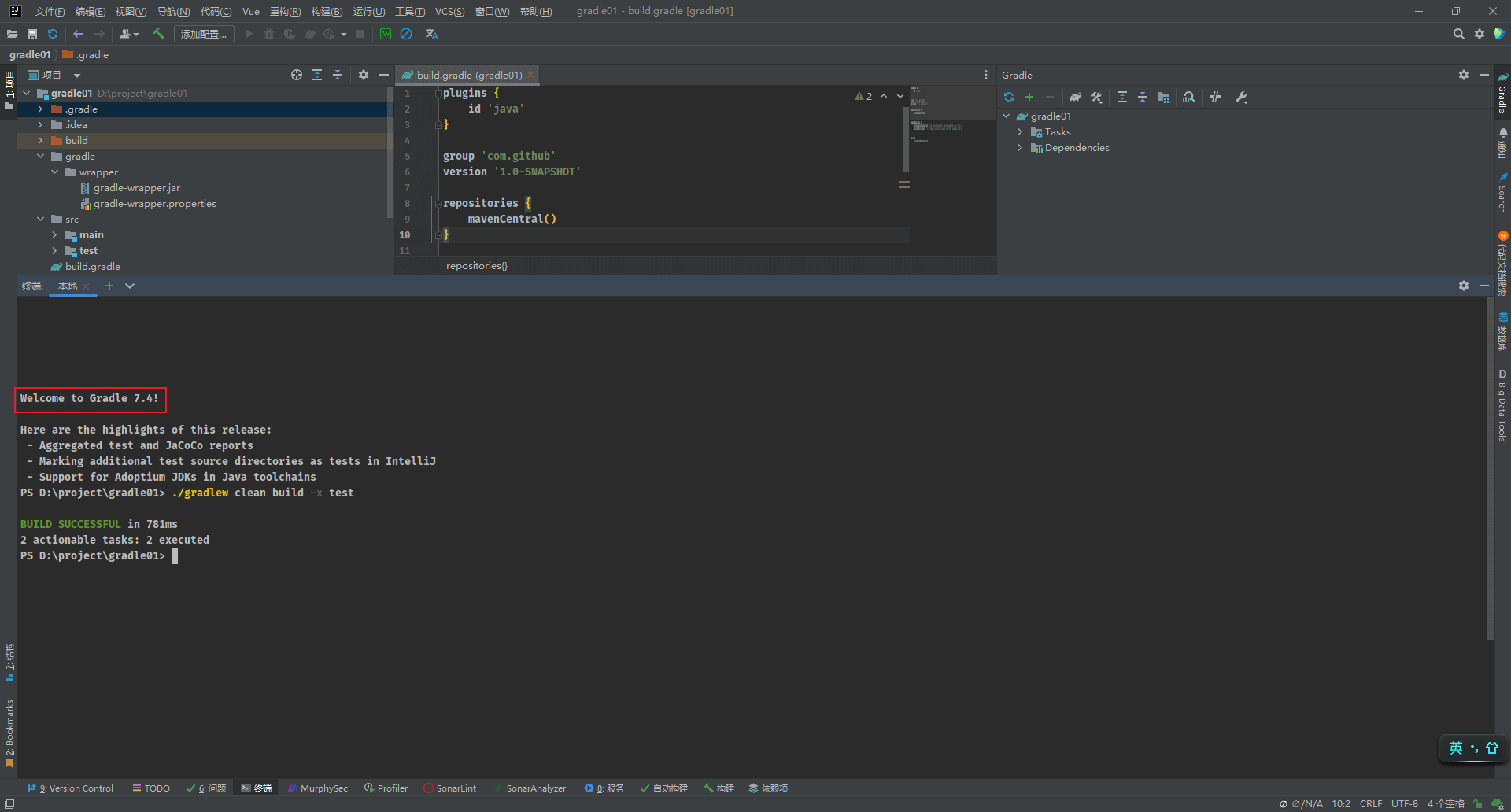Click the Open folder icon in main toolbar

tap(12, 34)
